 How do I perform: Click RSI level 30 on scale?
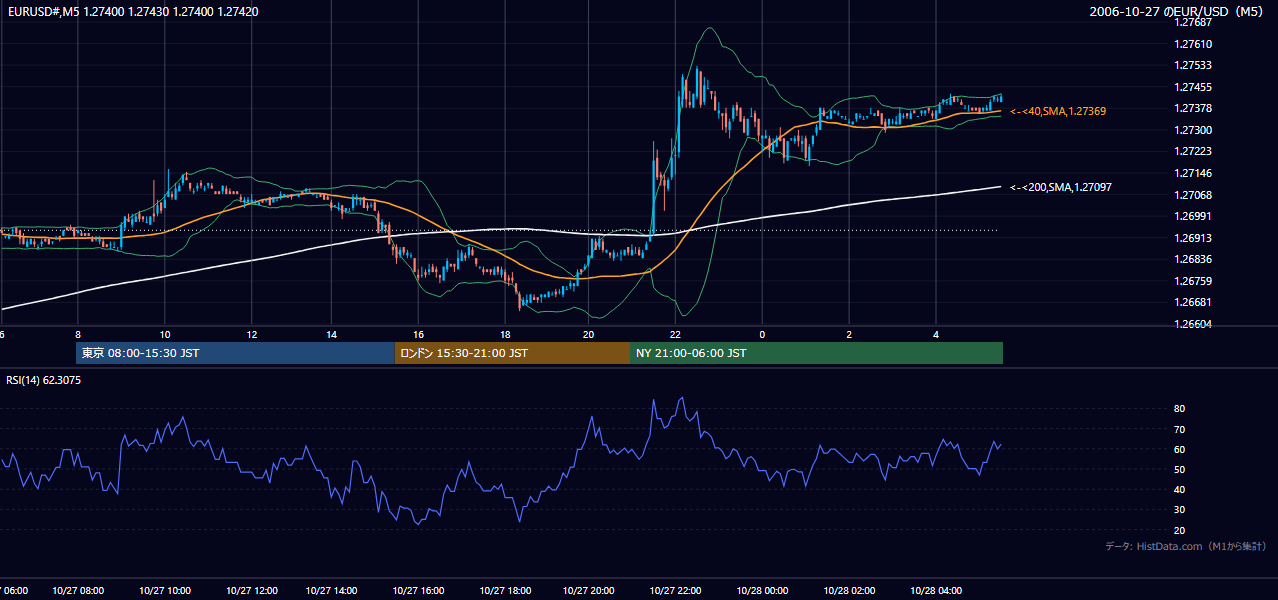tap(1179, 510)
